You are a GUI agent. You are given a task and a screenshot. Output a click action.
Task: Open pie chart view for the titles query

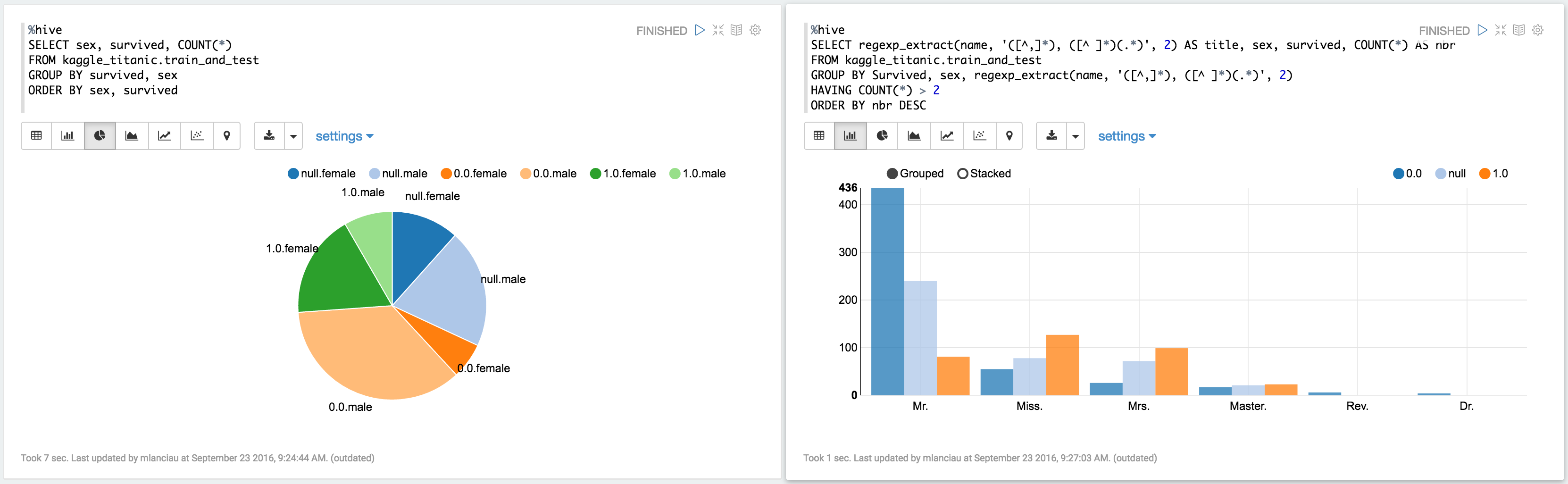[x=883, y=136]
